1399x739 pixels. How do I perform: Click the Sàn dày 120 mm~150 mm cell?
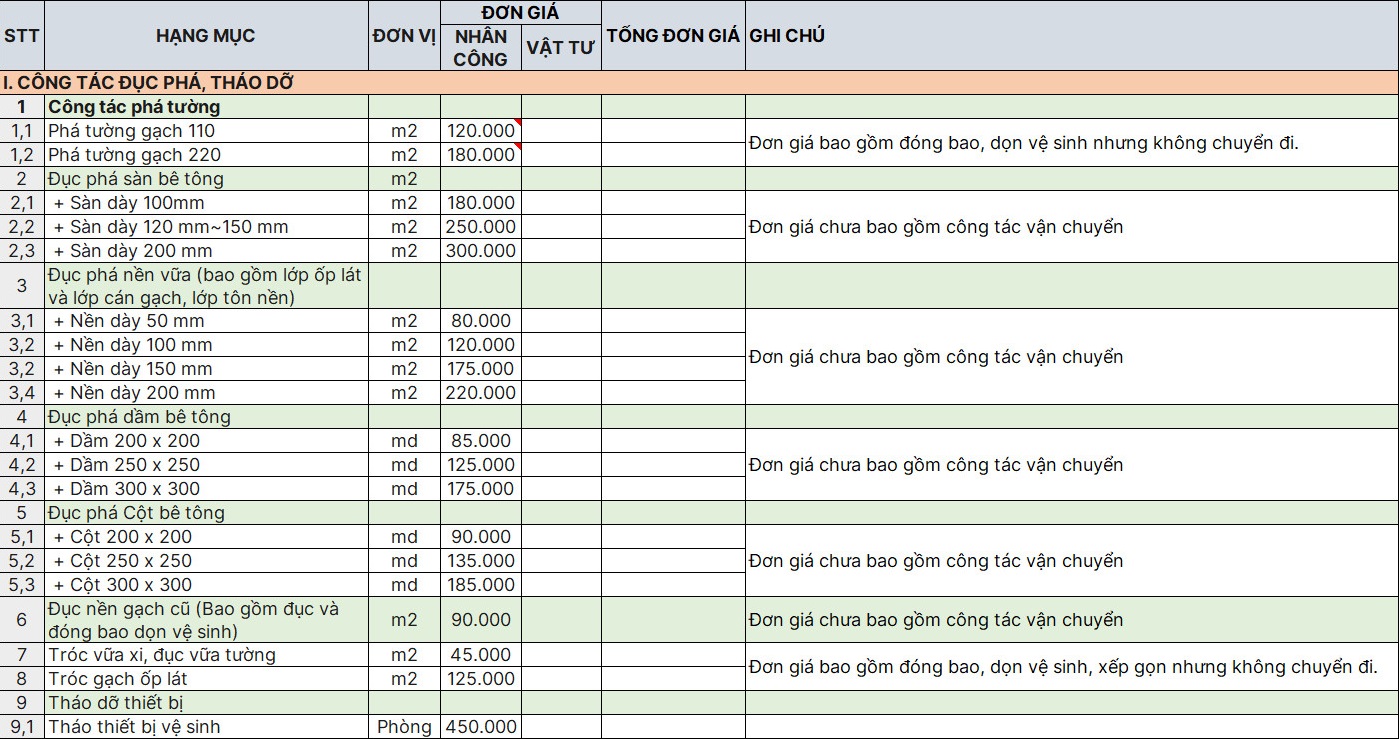206,227
